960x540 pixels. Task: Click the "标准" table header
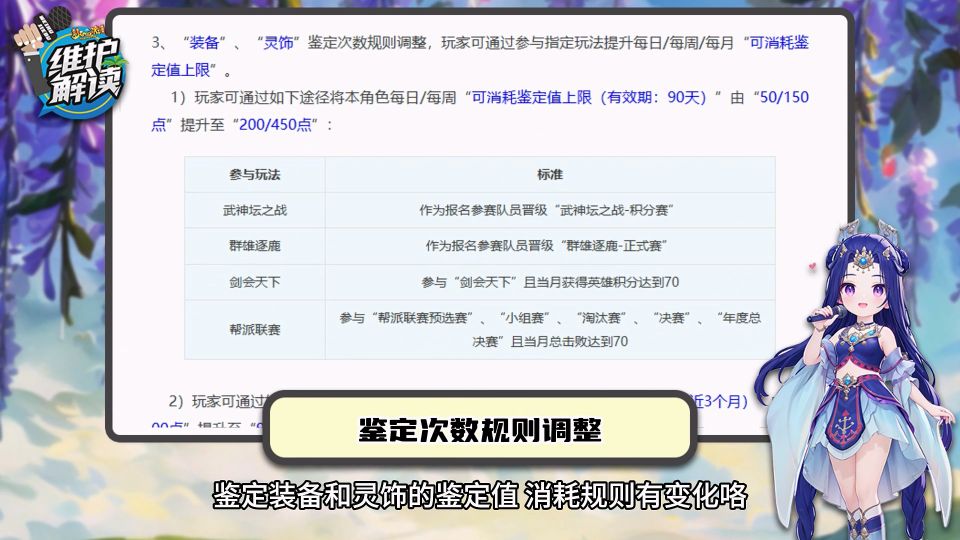pyautogui.click(x=550, y=174)
